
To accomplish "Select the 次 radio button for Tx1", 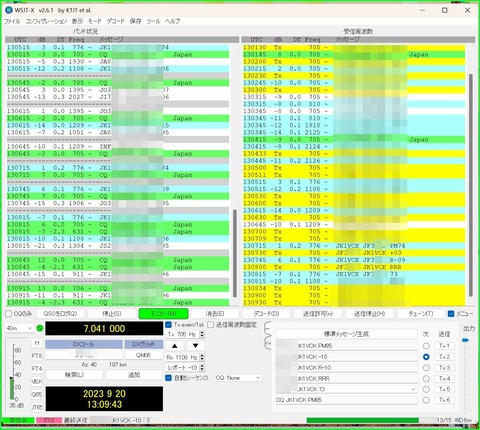I will pyautogui.click(x=426, y=346).
